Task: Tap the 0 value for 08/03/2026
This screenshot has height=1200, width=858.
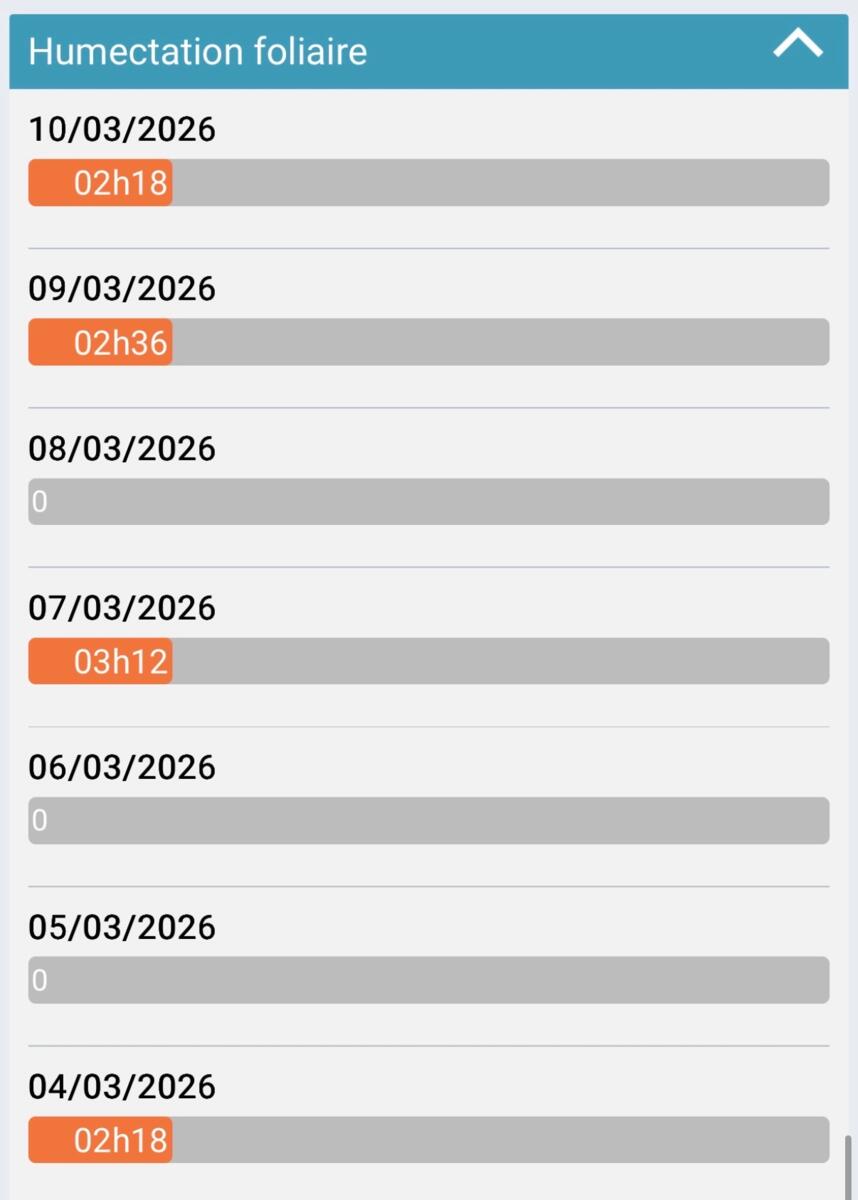Action: [x=39, y=501]
